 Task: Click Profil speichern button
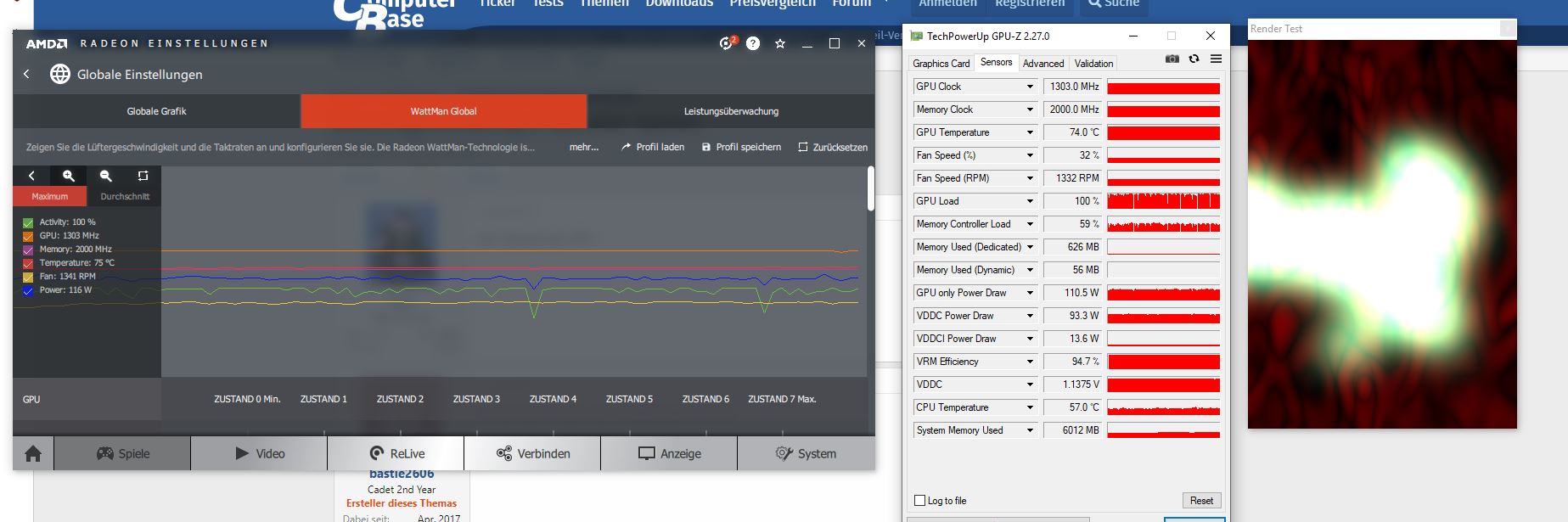tap(741, 147)
